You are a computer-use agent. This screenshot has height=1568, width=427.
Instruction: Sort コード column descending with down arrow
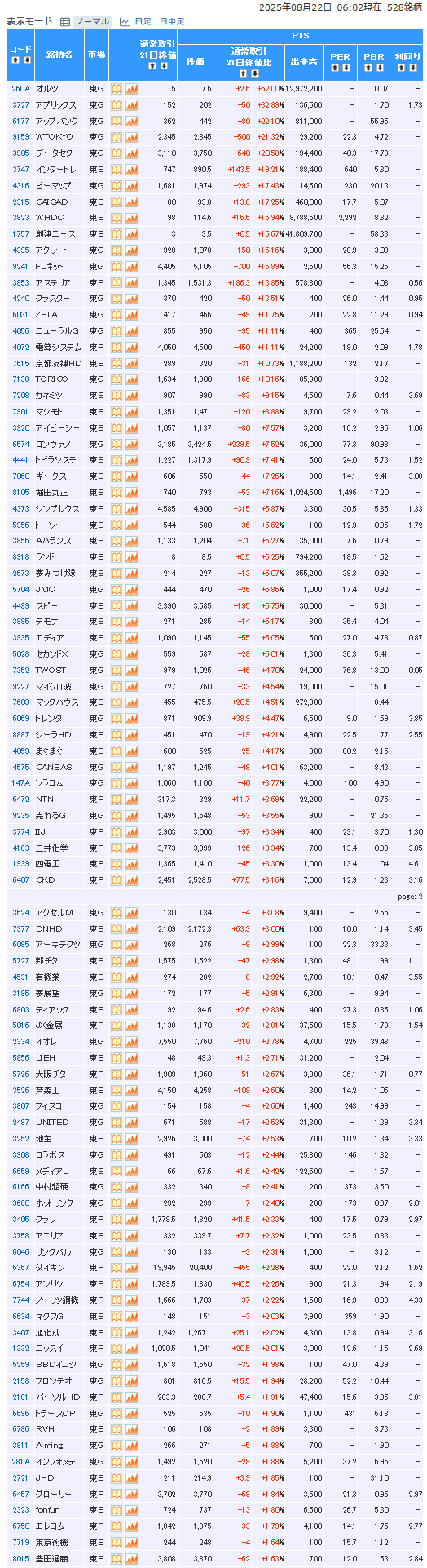pyautogui.click(x=26, y=60)
